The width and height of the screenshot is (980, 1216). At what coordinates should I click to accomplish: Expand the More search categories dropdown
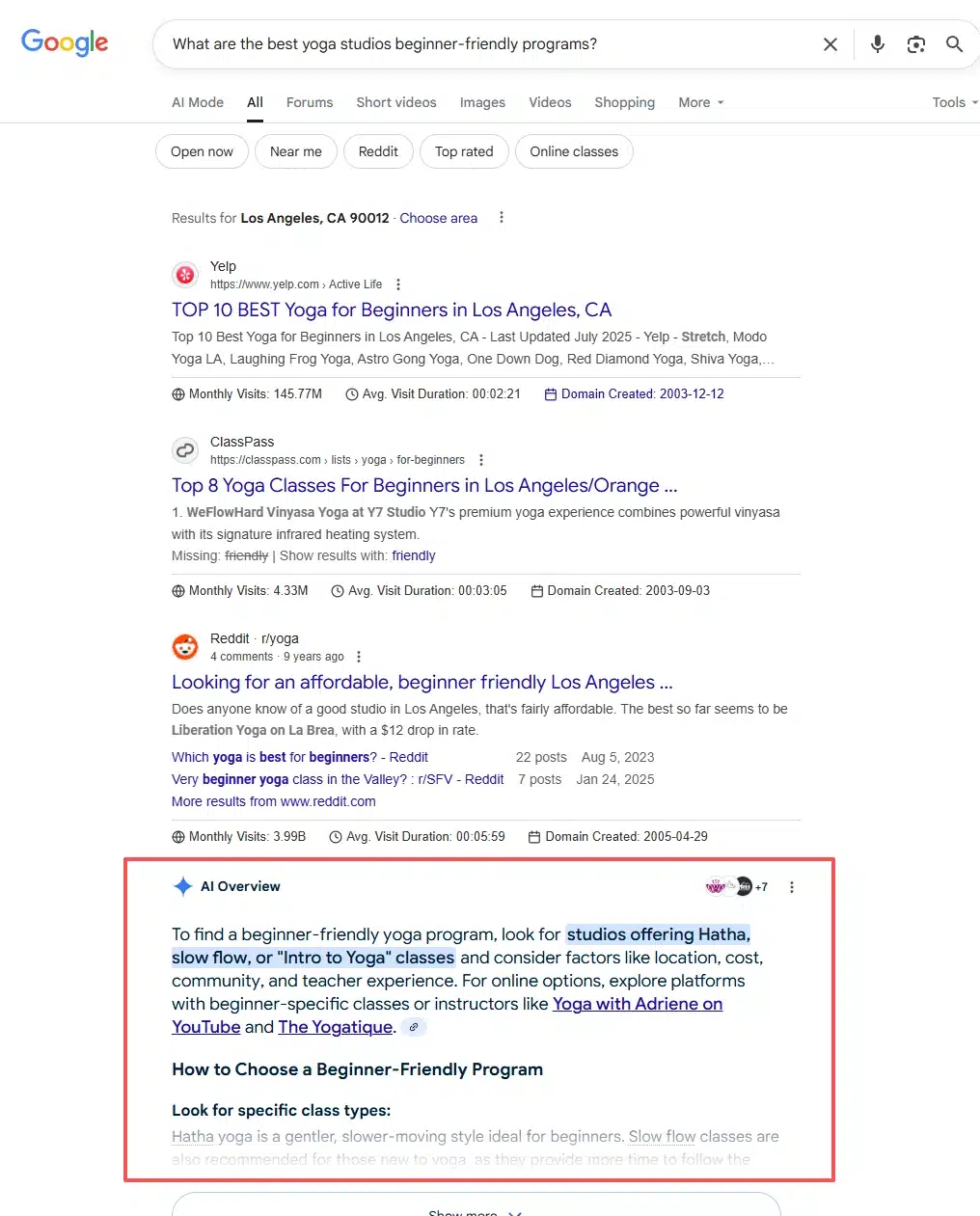tap(701, 102)
